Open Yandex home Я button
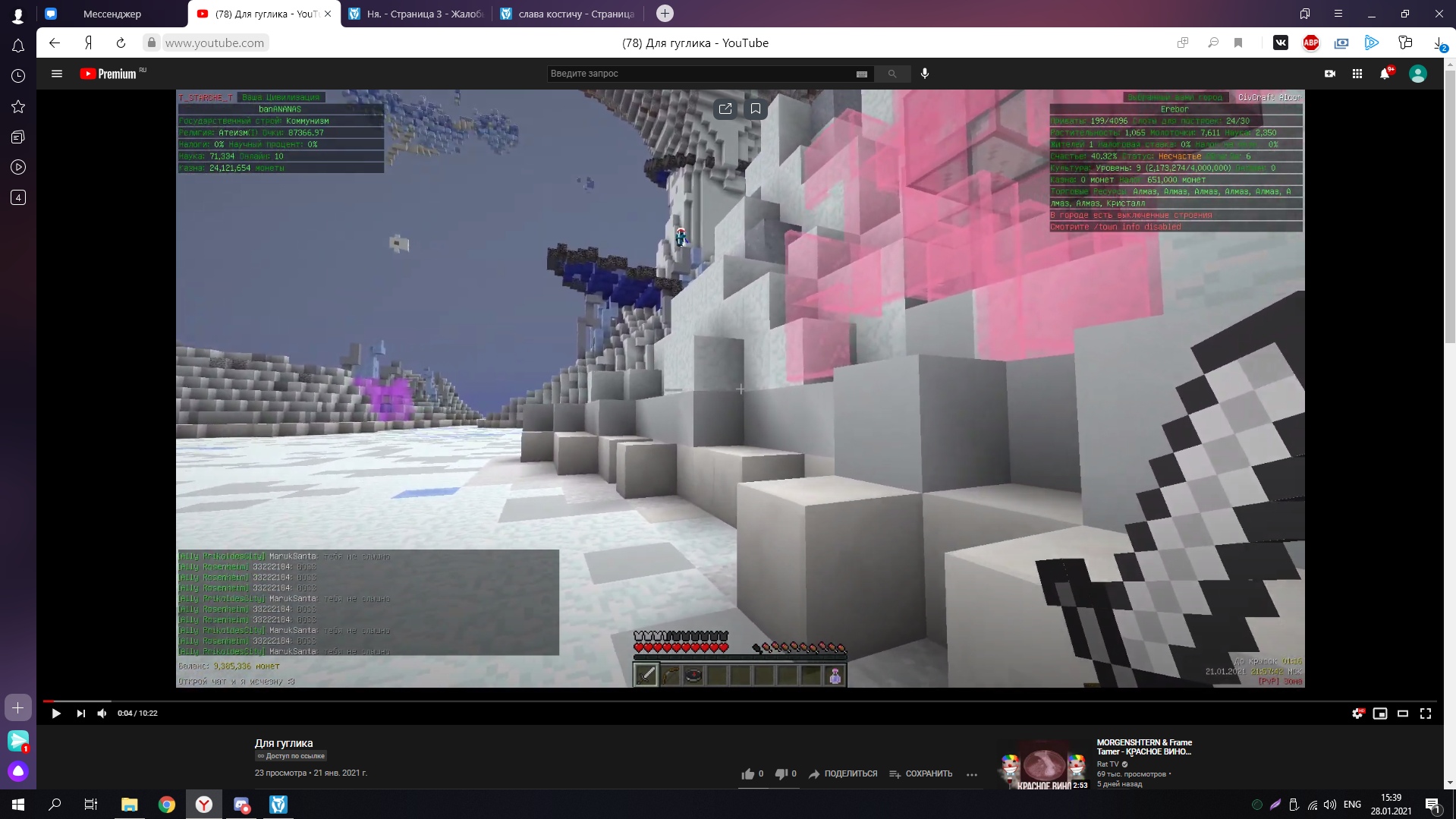The height and width of the screenshot is (819, 1456). coord(88,43)
